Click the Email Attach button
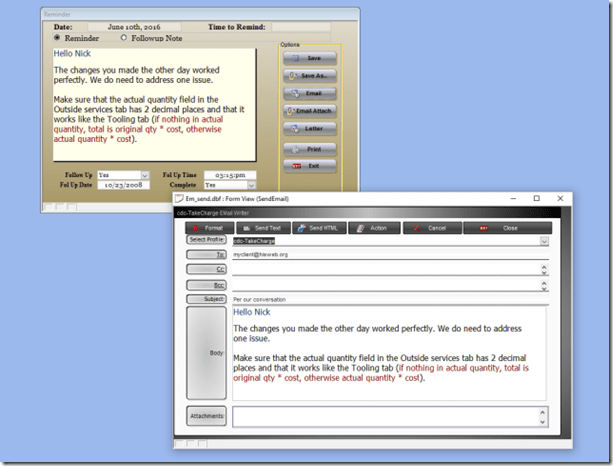 tap(309, 111)
